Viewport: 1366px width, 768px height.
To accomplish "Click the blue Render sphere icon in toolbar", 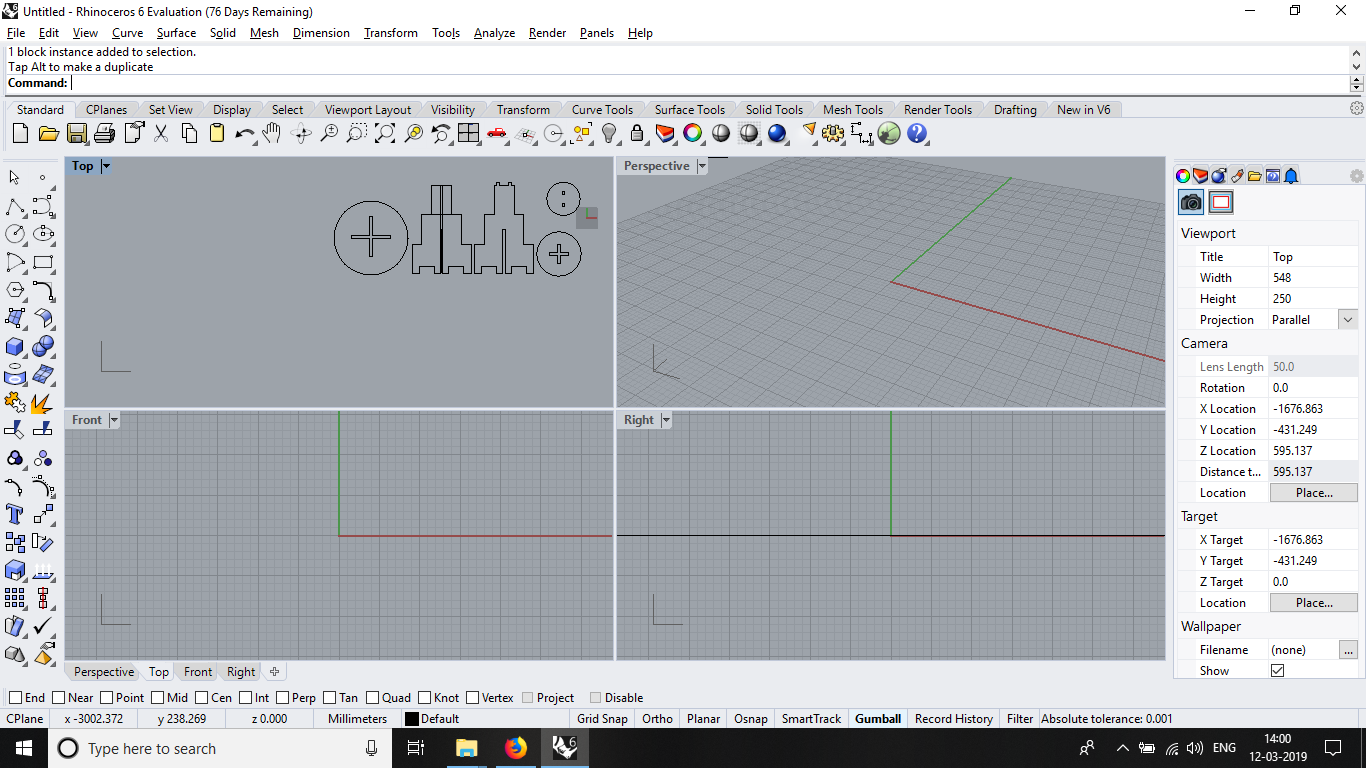I will [x=777, y=133].
